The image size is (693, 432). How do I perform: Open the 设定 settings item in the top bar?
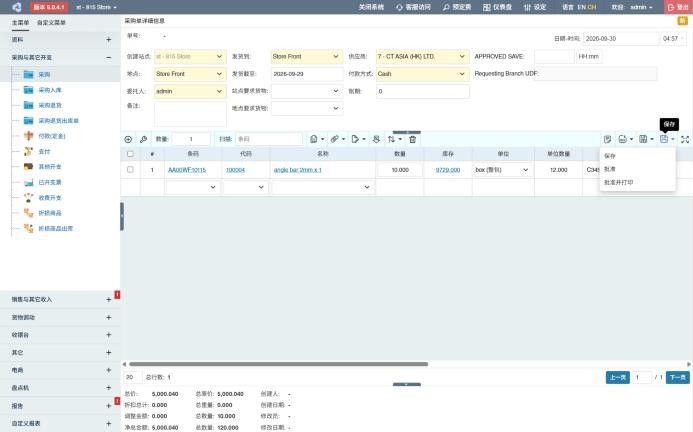tap(535, 7)
